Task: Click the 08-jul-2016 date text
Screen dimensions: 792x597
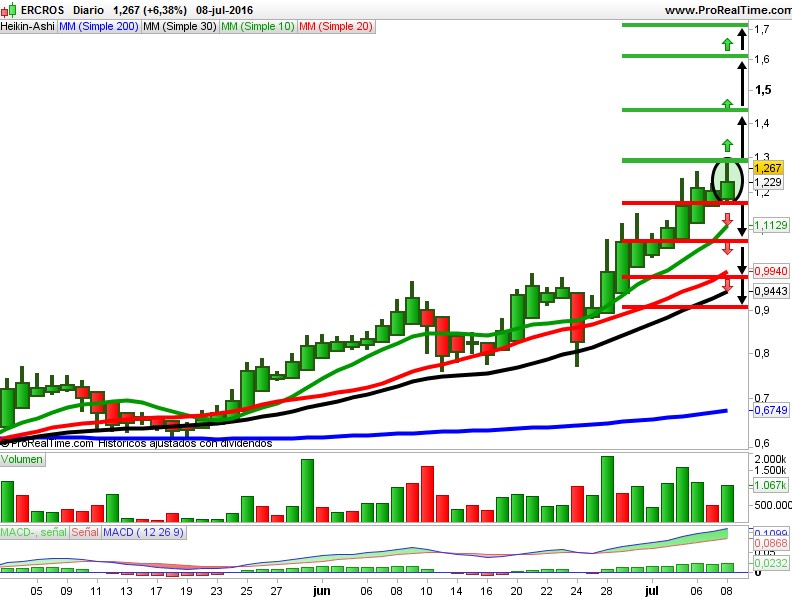Action: coord(224,10)
